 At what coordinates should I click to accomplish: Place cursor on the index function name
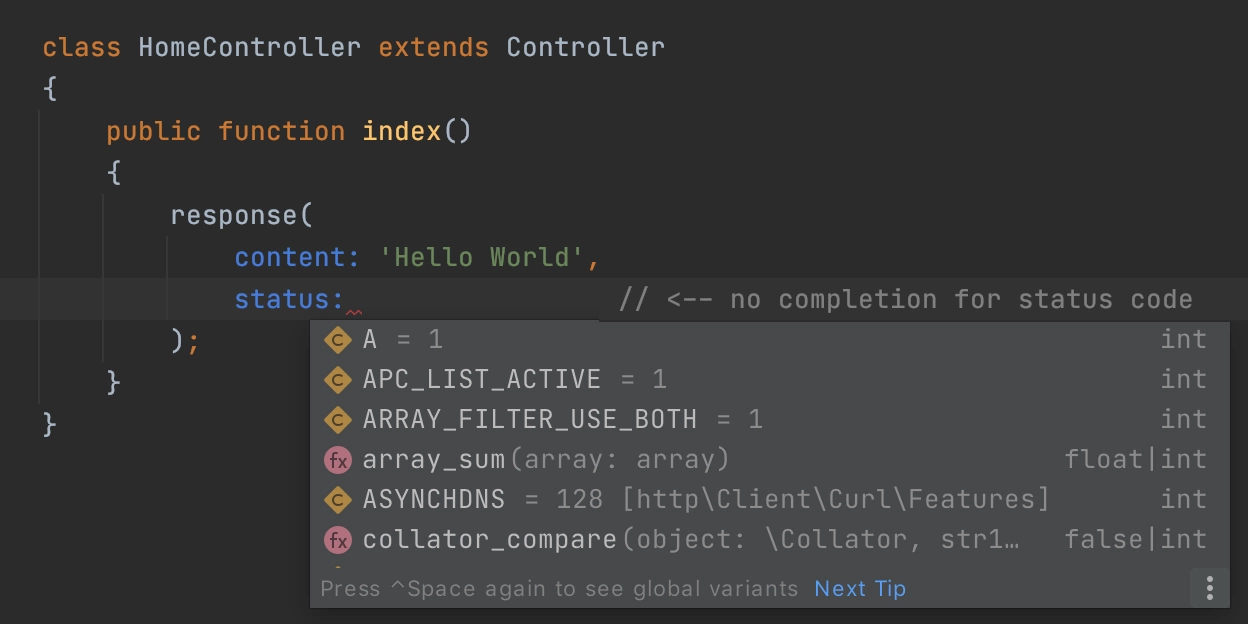(x=402, y=131)
